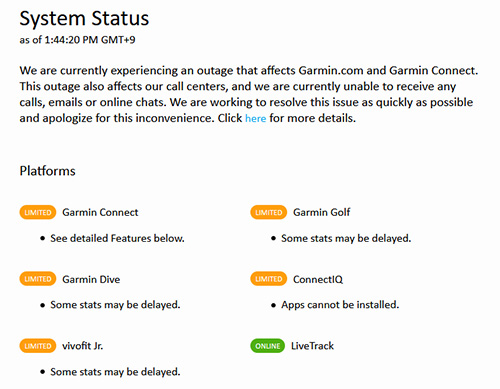Image resolution: width=500 pixels, height=389 pixels.
Task: Click the Platforms section heading
Action: click(47, 171)
